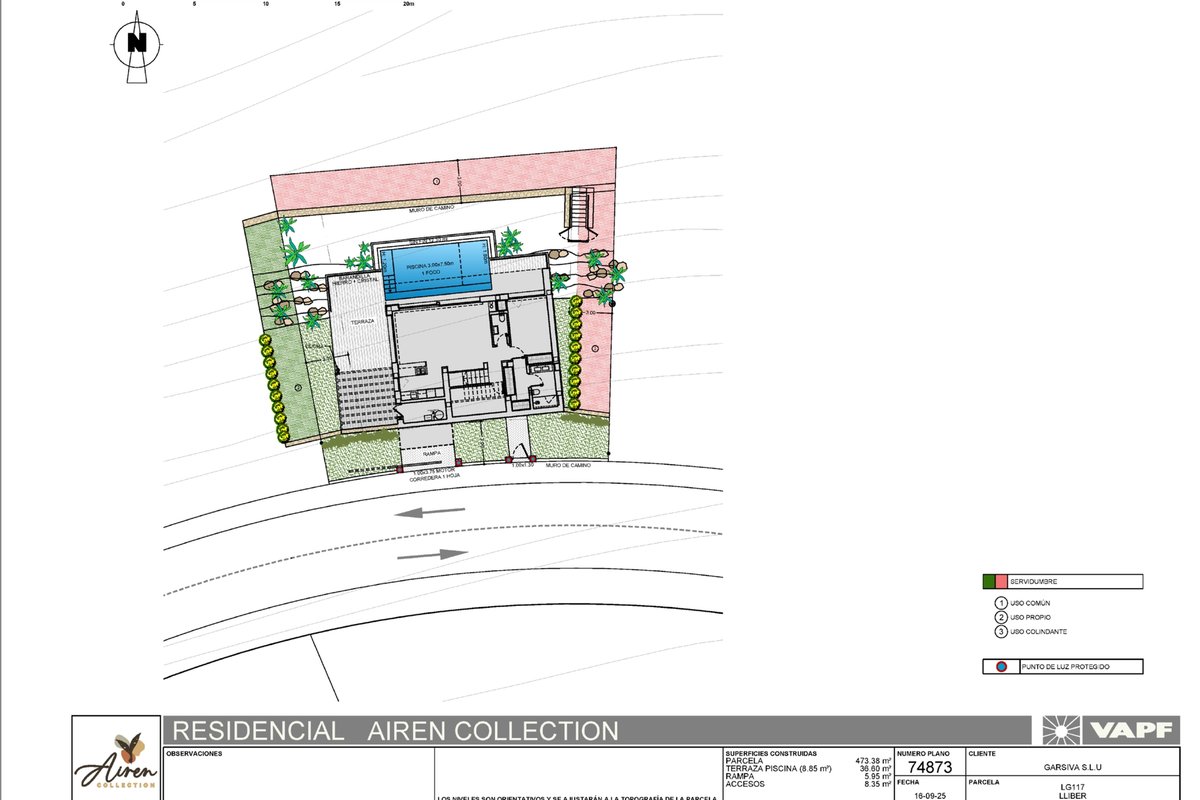Click the green Servidumbre legend swatch
The height and width of the screenshot is (800, 1200).
(x=989, y=581)
